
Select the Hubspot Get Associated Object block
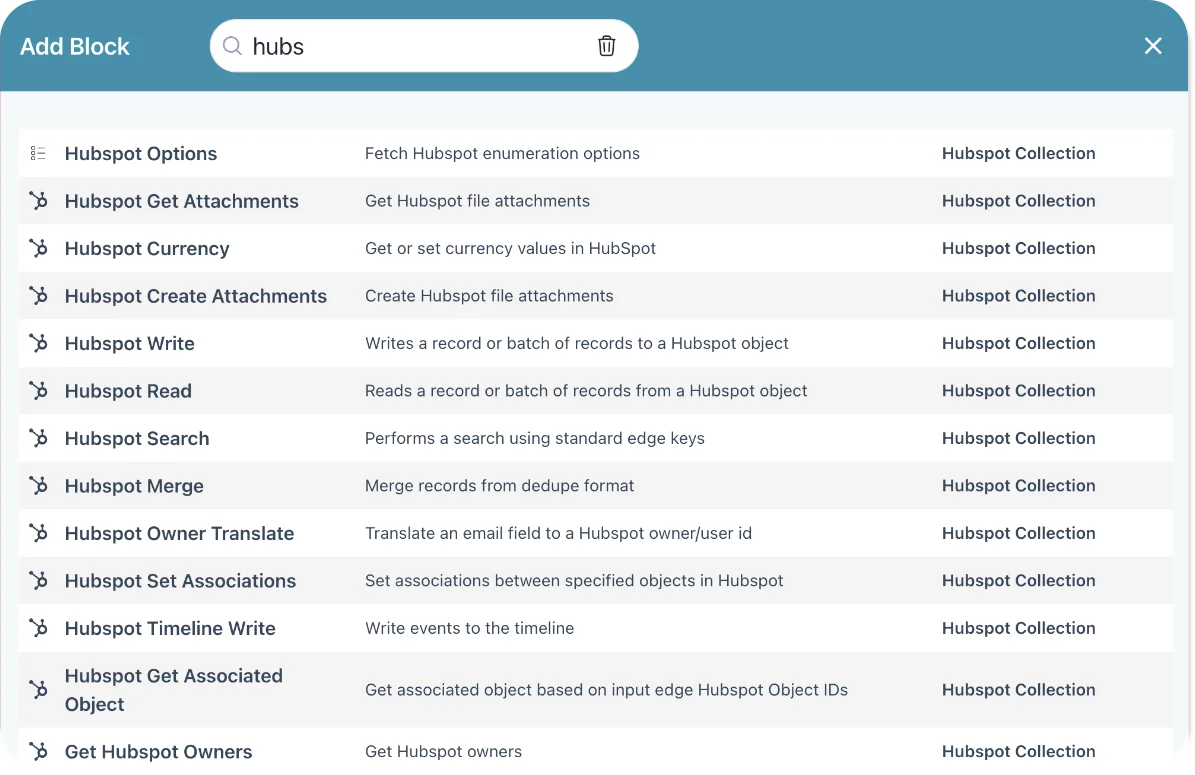point(173,689)
